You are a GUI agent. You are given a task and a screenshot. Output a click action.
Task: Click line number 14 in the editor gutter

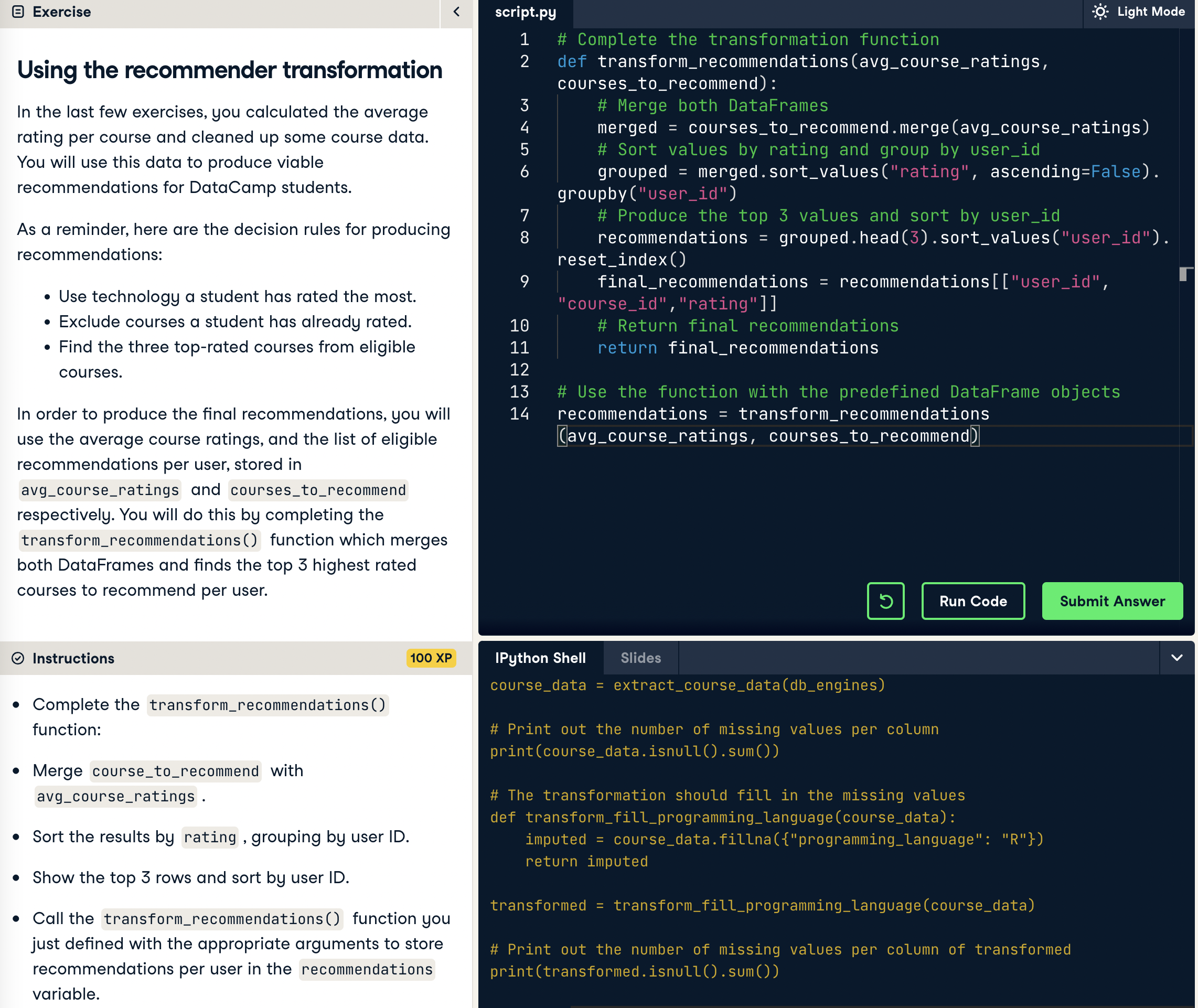pyautogui.click(x=519, y=414)
